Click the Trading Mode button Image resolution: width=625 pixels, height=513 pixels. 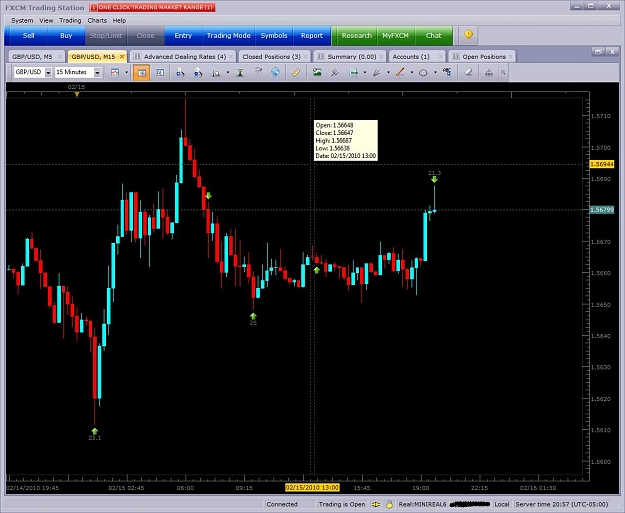tap(228, 35)
